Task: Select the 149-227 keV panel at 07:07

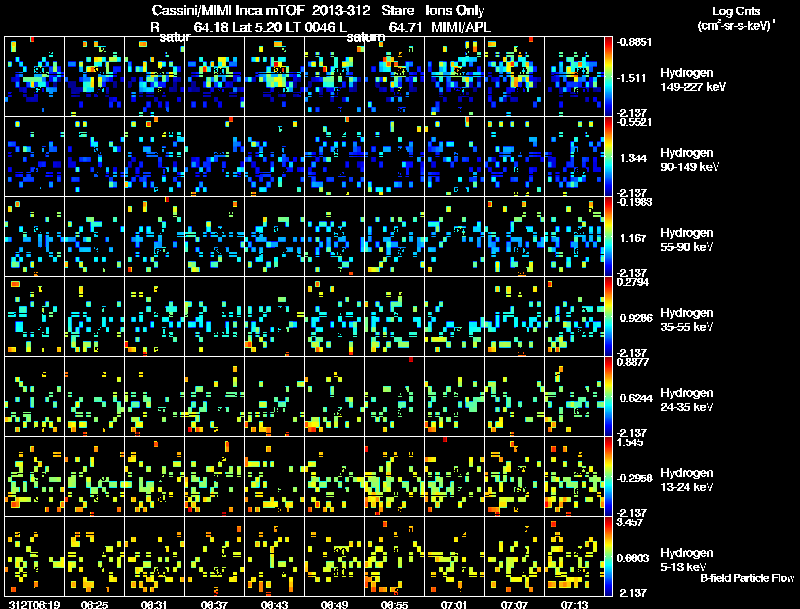Action: tap(515, 77)
